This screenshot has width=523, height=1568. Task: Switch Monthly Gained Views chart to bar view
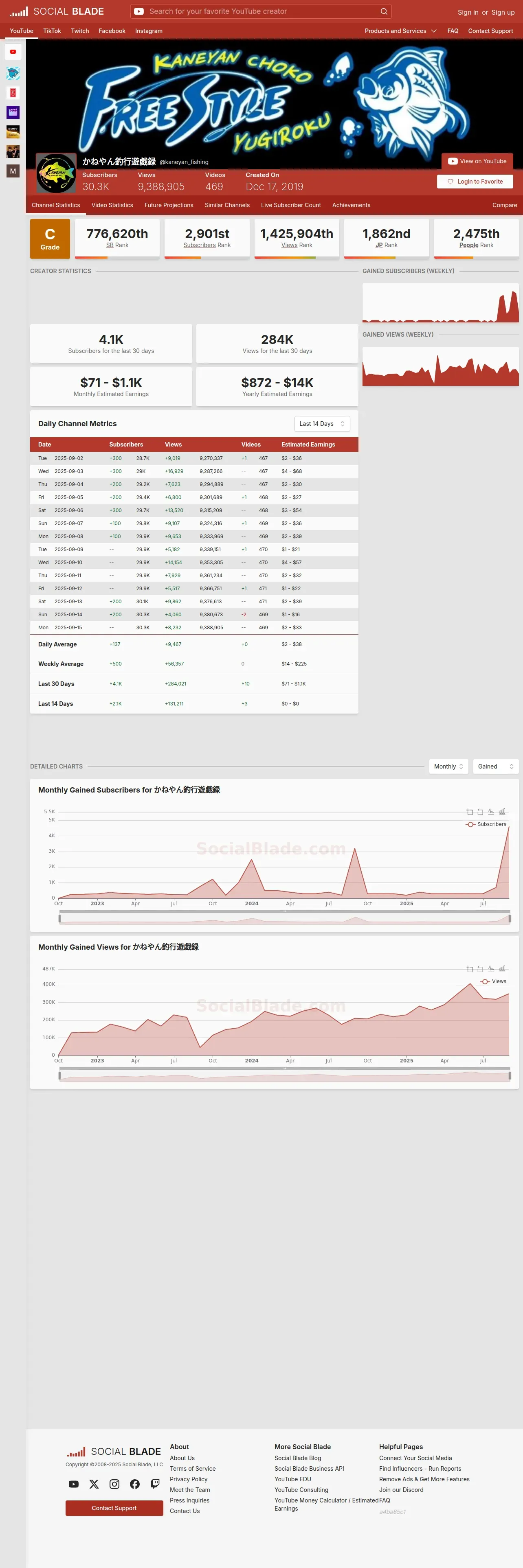pyautogui.click(x=502, y=968)
